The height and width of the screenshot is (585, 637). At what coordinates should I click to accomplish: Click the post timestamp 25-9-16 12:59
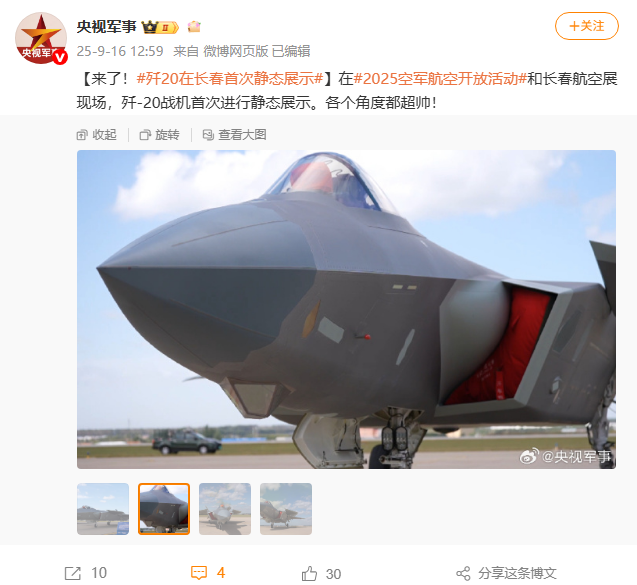coord(120,51)
